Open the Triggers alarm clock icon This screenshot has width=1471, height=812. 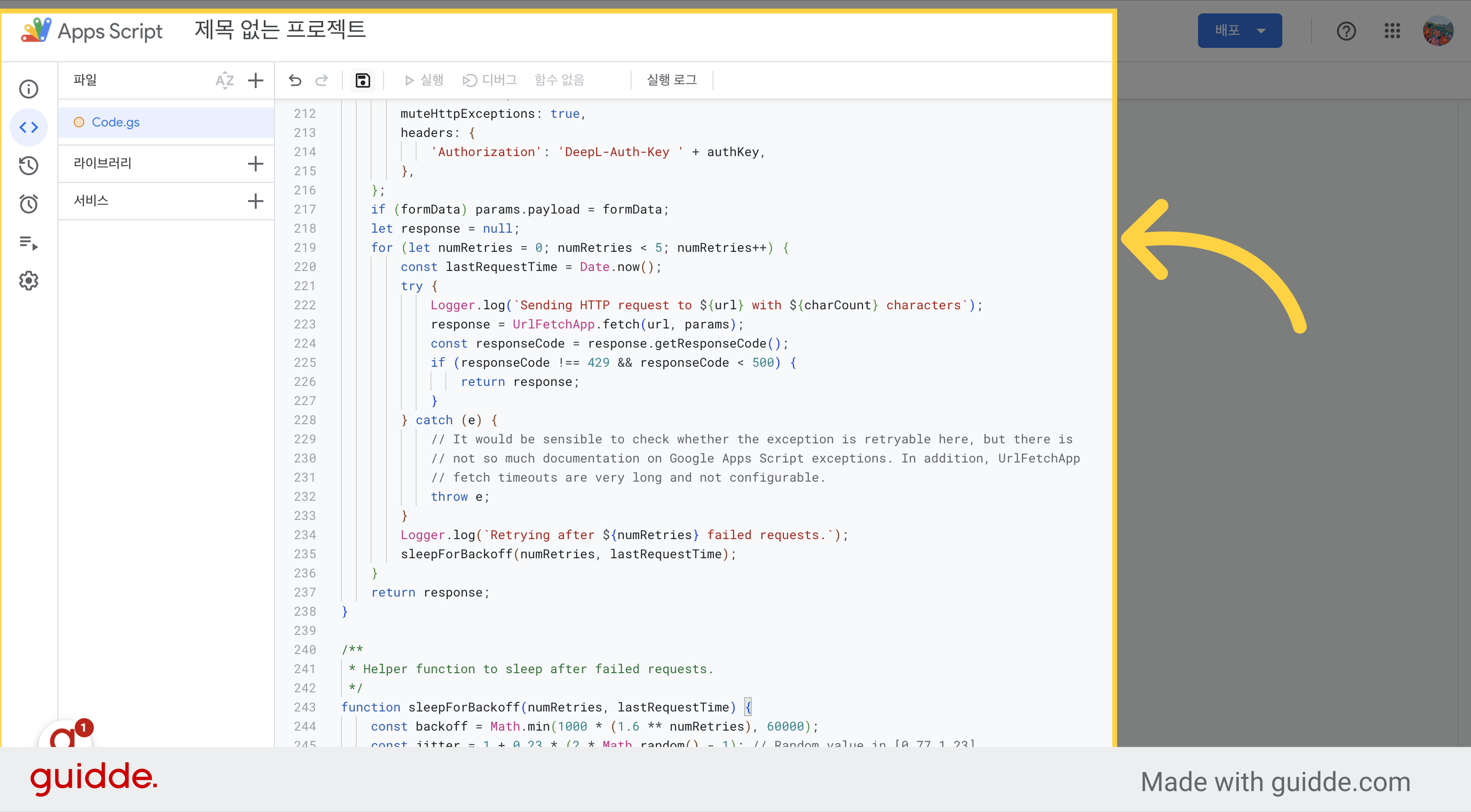[29, 204]
